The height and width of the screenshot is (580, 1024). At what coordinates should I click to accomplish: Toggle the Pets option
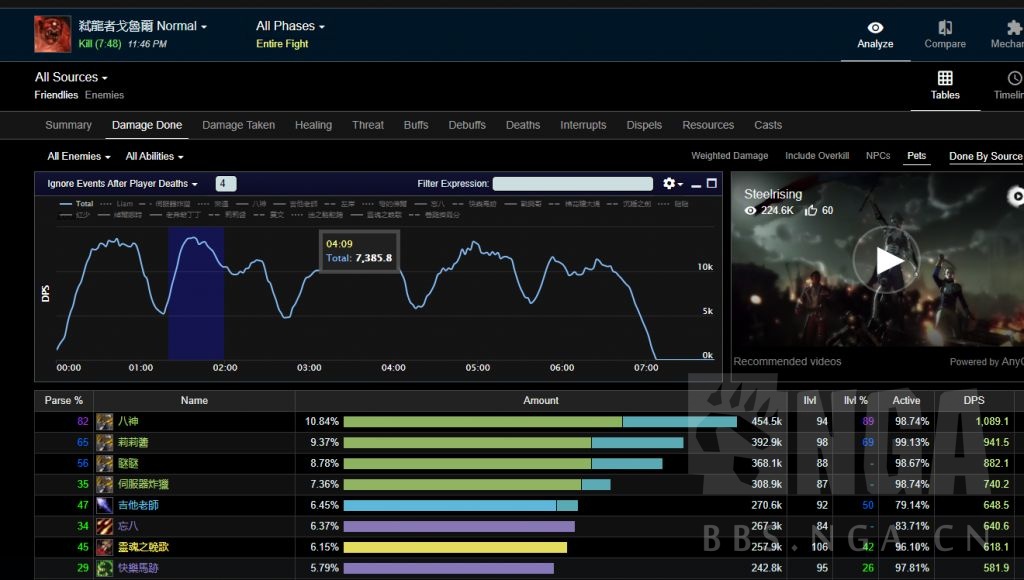[x=916, y=156]
